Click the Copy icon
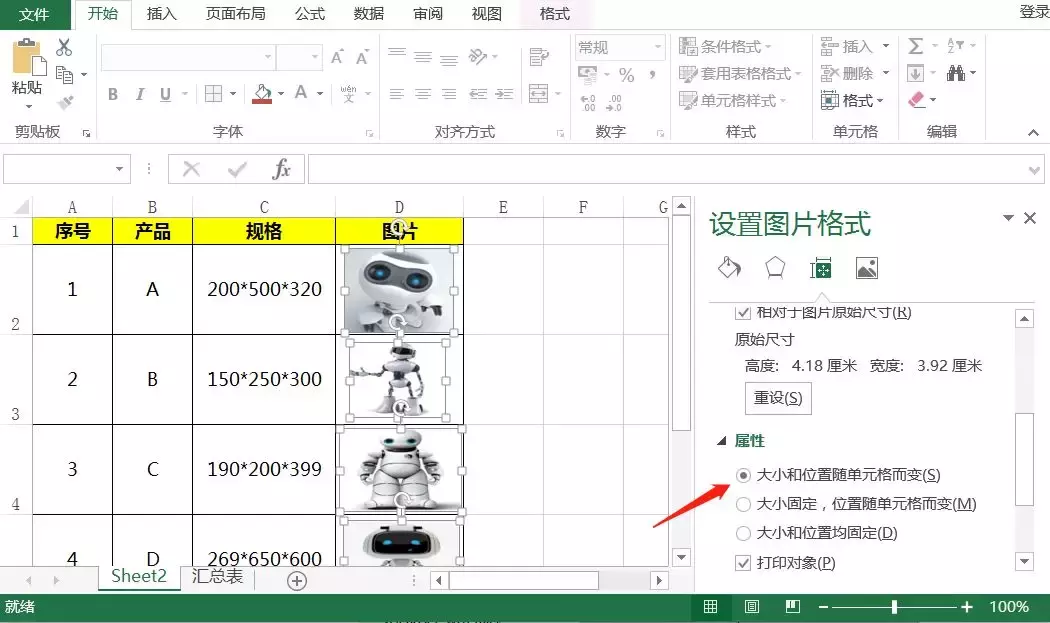 click(x=64, y=74)
